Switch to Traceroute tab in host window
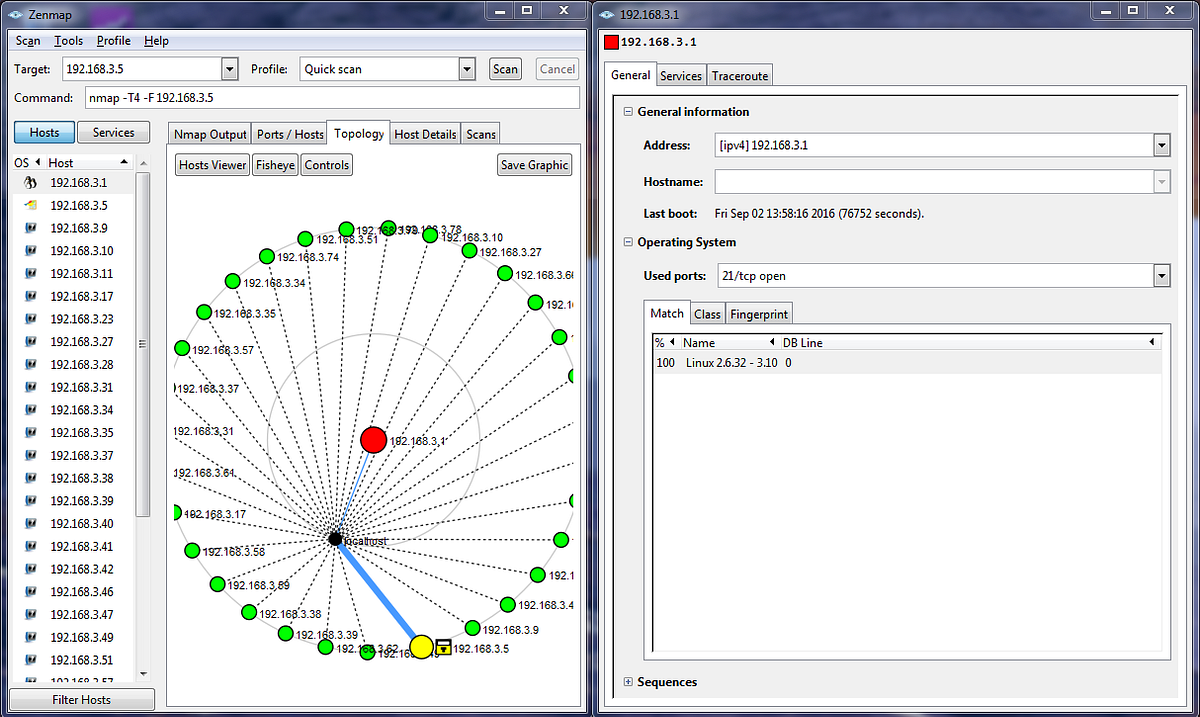 pos(740,76)
